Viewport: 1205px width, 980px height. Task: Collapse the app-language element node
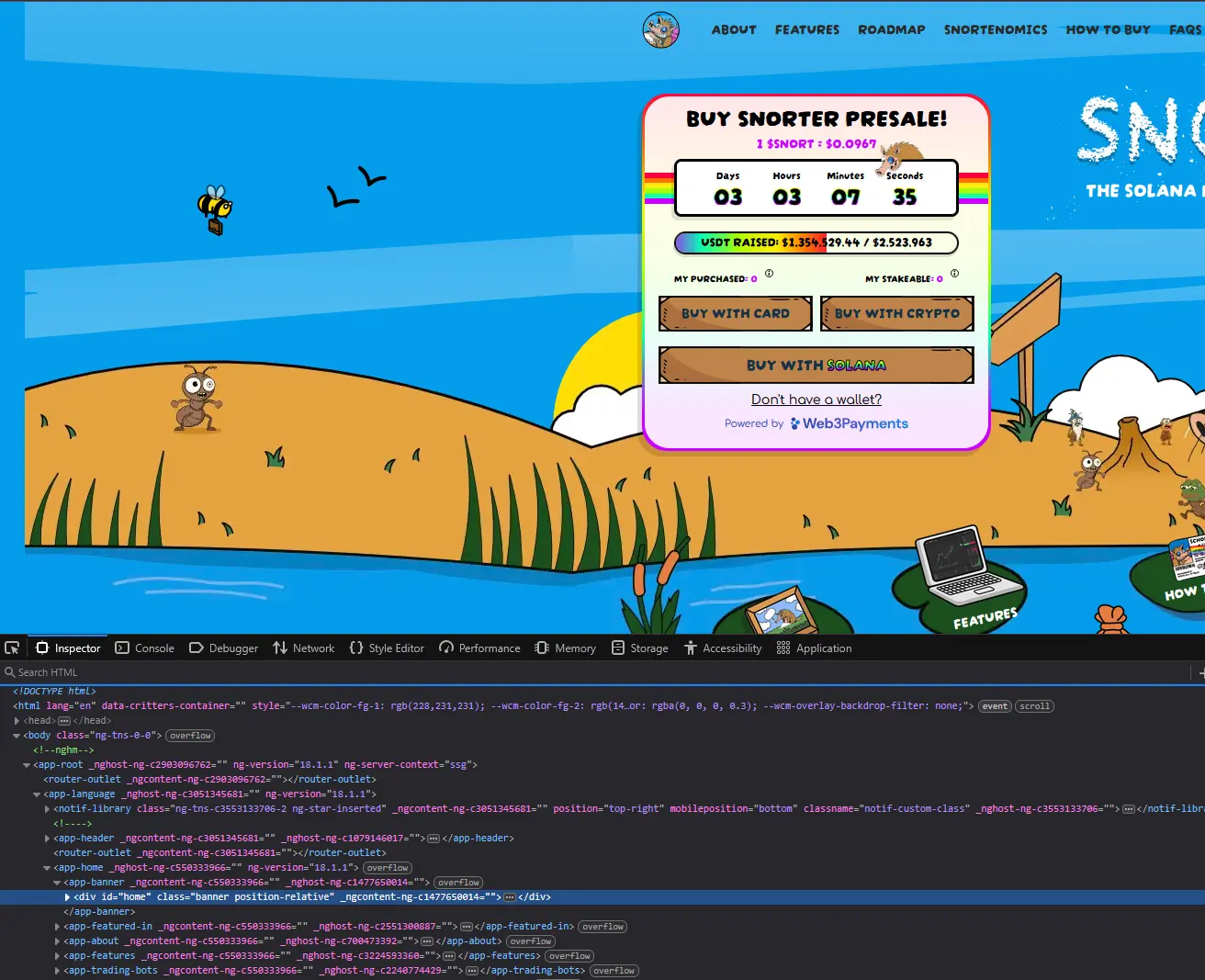tap(37, 794)
